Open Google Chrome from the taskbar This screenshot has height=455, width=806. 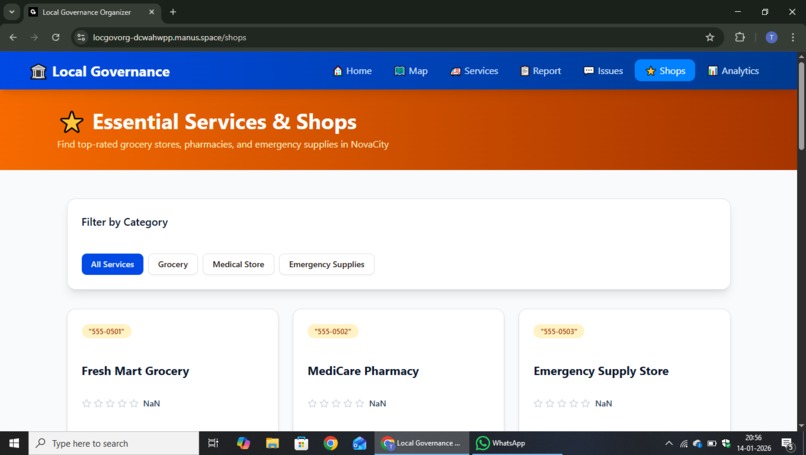(x=331, y=443)
